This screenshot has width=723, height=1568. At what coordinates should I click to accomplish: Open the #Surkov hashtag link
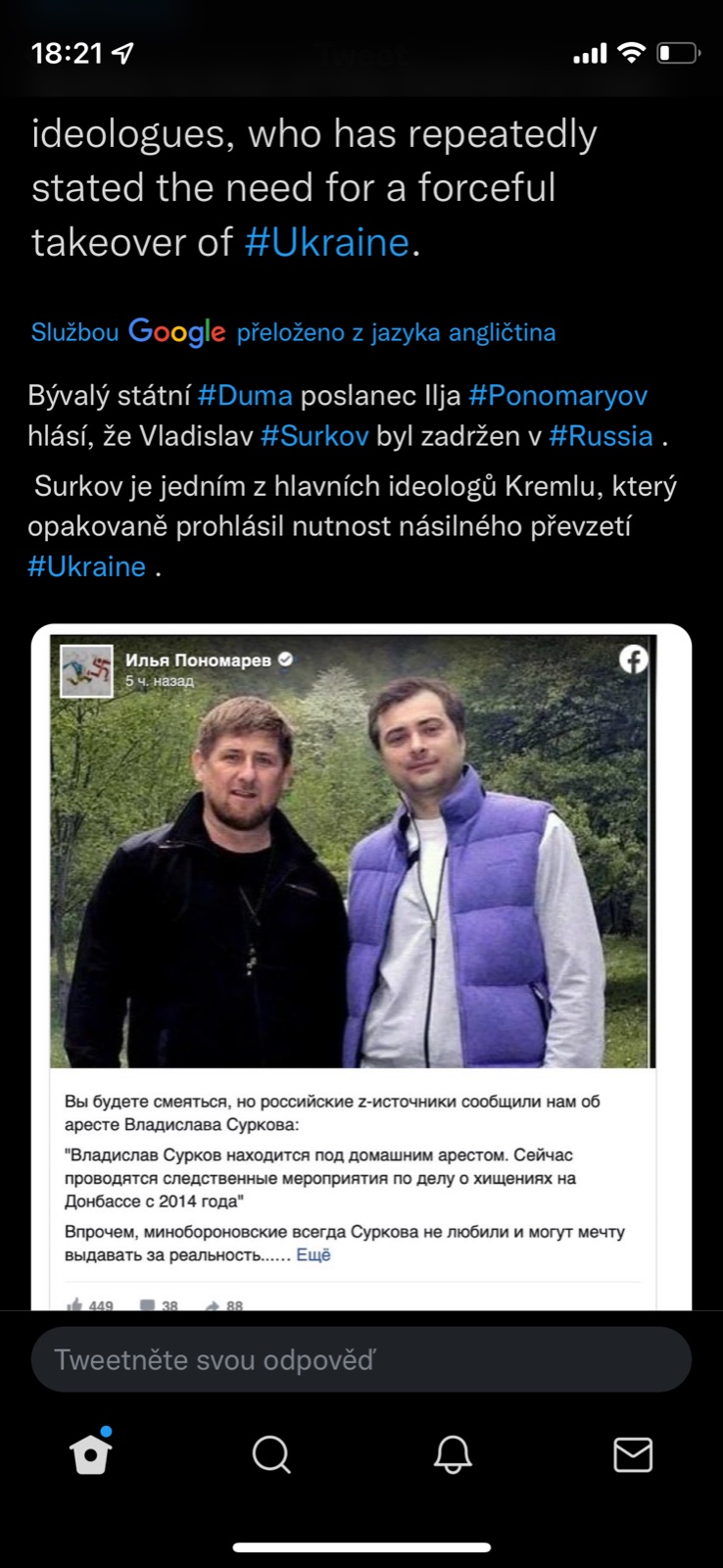(314, 436)
